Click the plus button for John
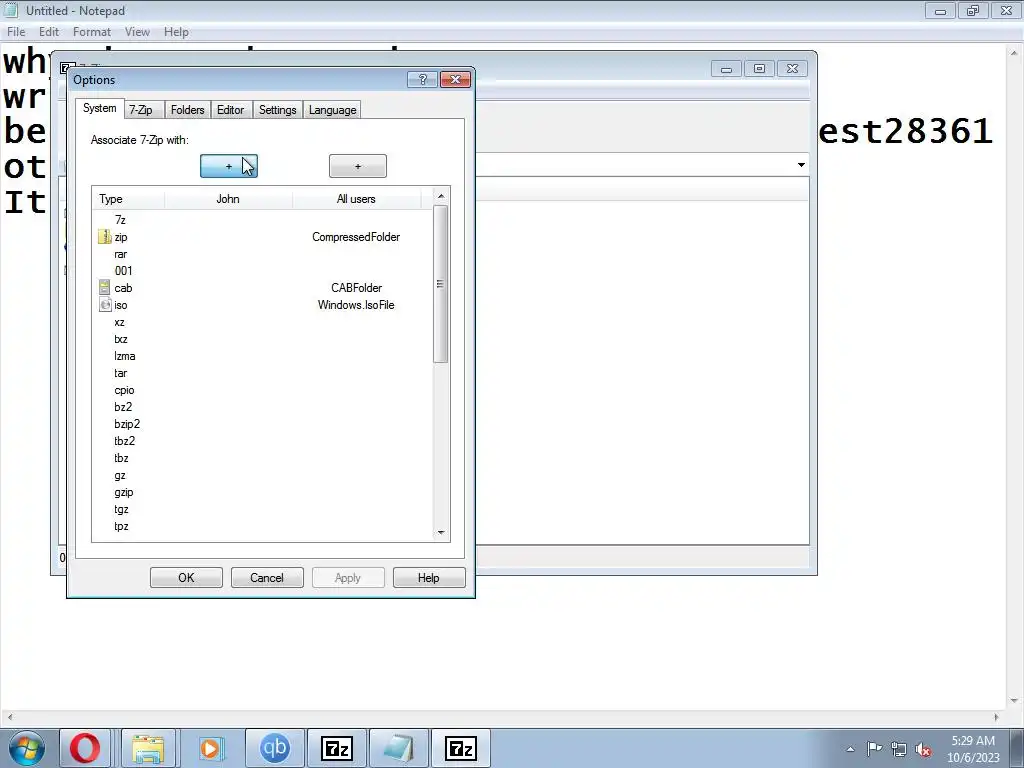 (229, 166)
